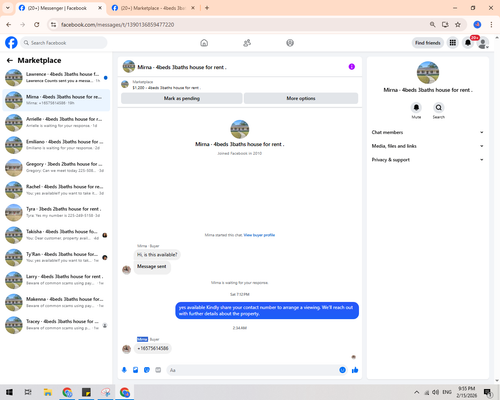Image resolution: width=500 pixels, height=400 pixels.
Task: Expand the Chat members section
Action: 428,132
